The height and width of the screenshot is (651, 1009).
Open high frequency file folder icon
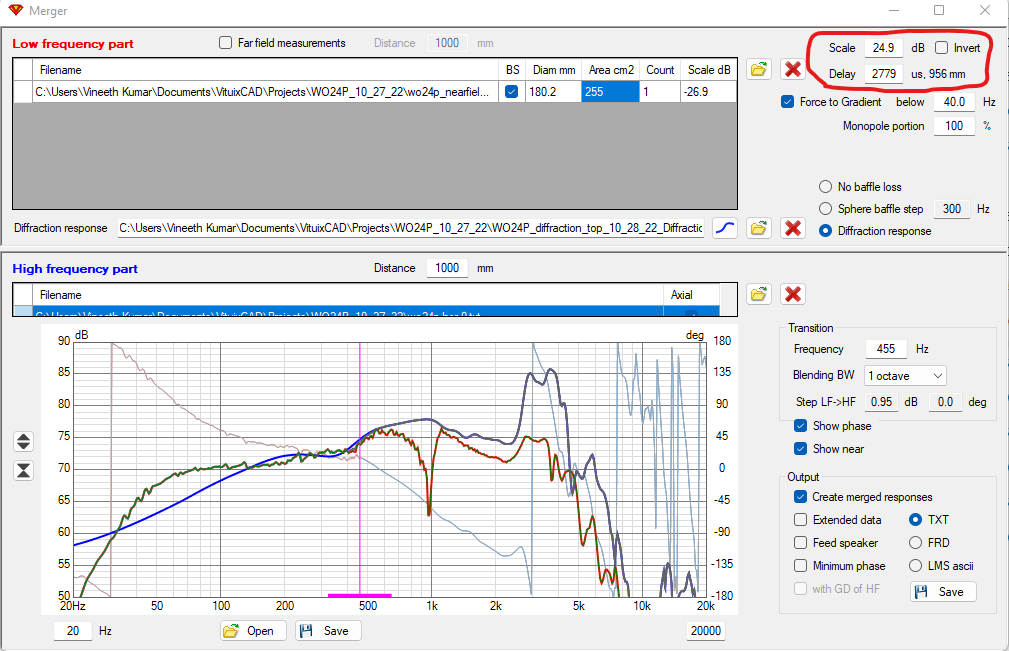click(x=759, y=294)
